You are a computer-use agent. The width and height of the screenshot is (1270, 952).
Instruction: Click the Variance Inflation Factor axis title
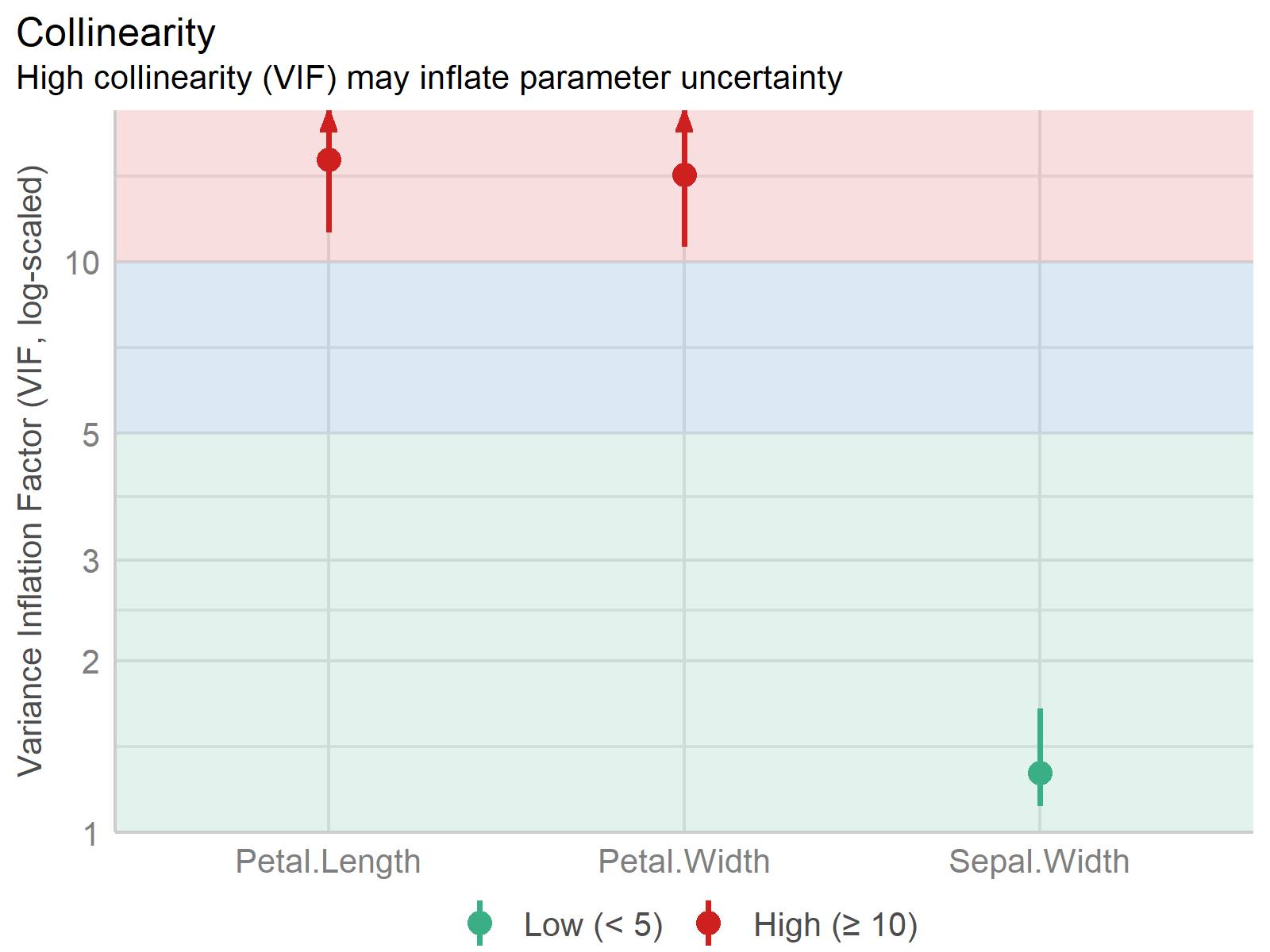(31, 471)
